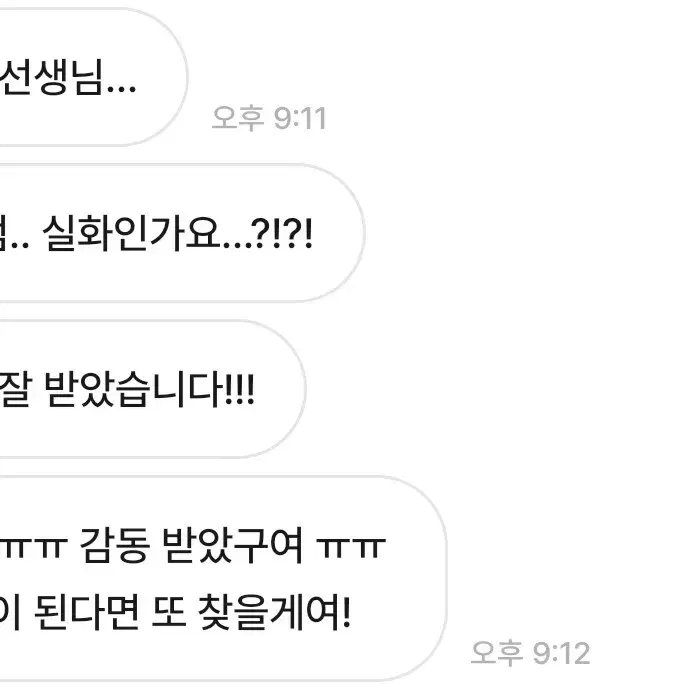696x696 pixels.
Task: Select the '선생님...' message bubble
Action: tap(93, 77)
